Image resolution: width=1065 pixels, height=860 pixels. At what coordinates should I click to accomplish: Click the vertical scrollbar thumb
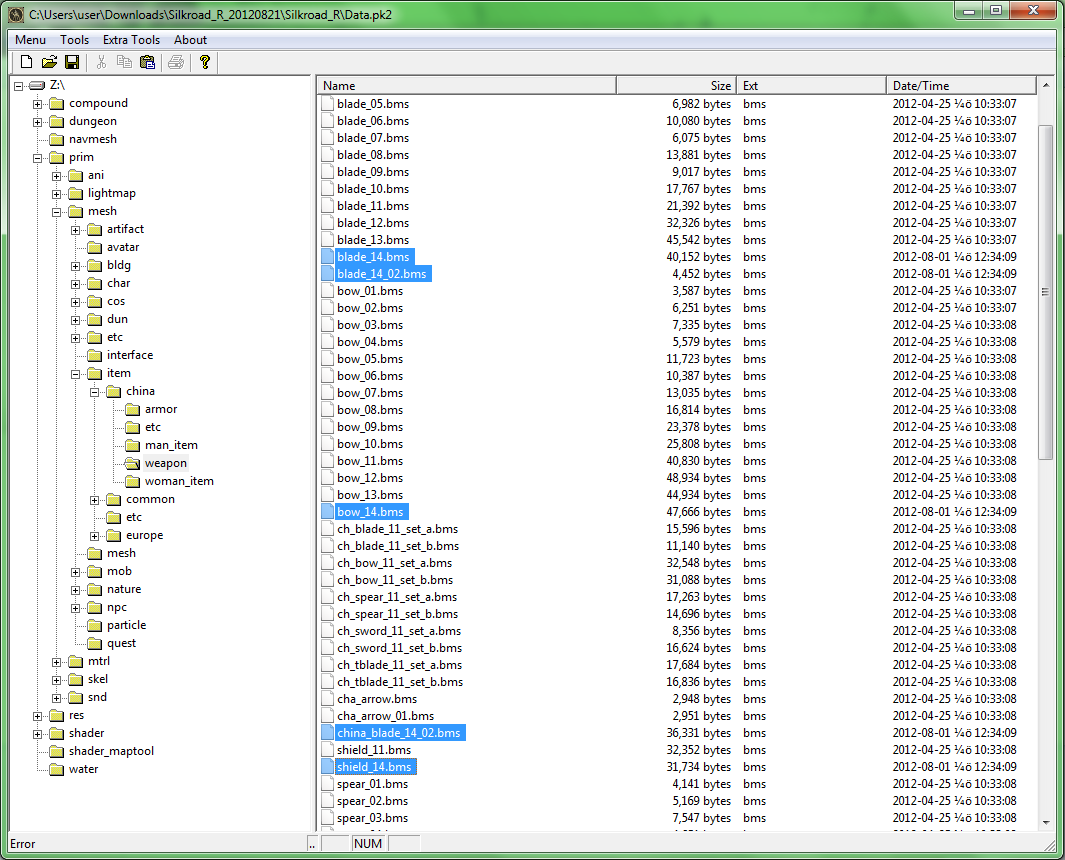point(1045,292)
